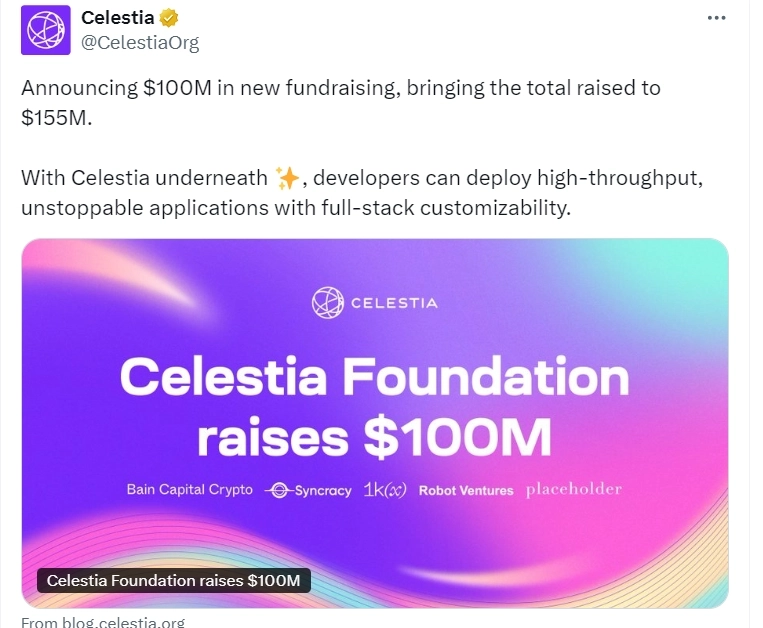The image size is (763, 628).
Task: Click the banner headline "Celestia Foundation raises $100M"
Action: (375, 407)
